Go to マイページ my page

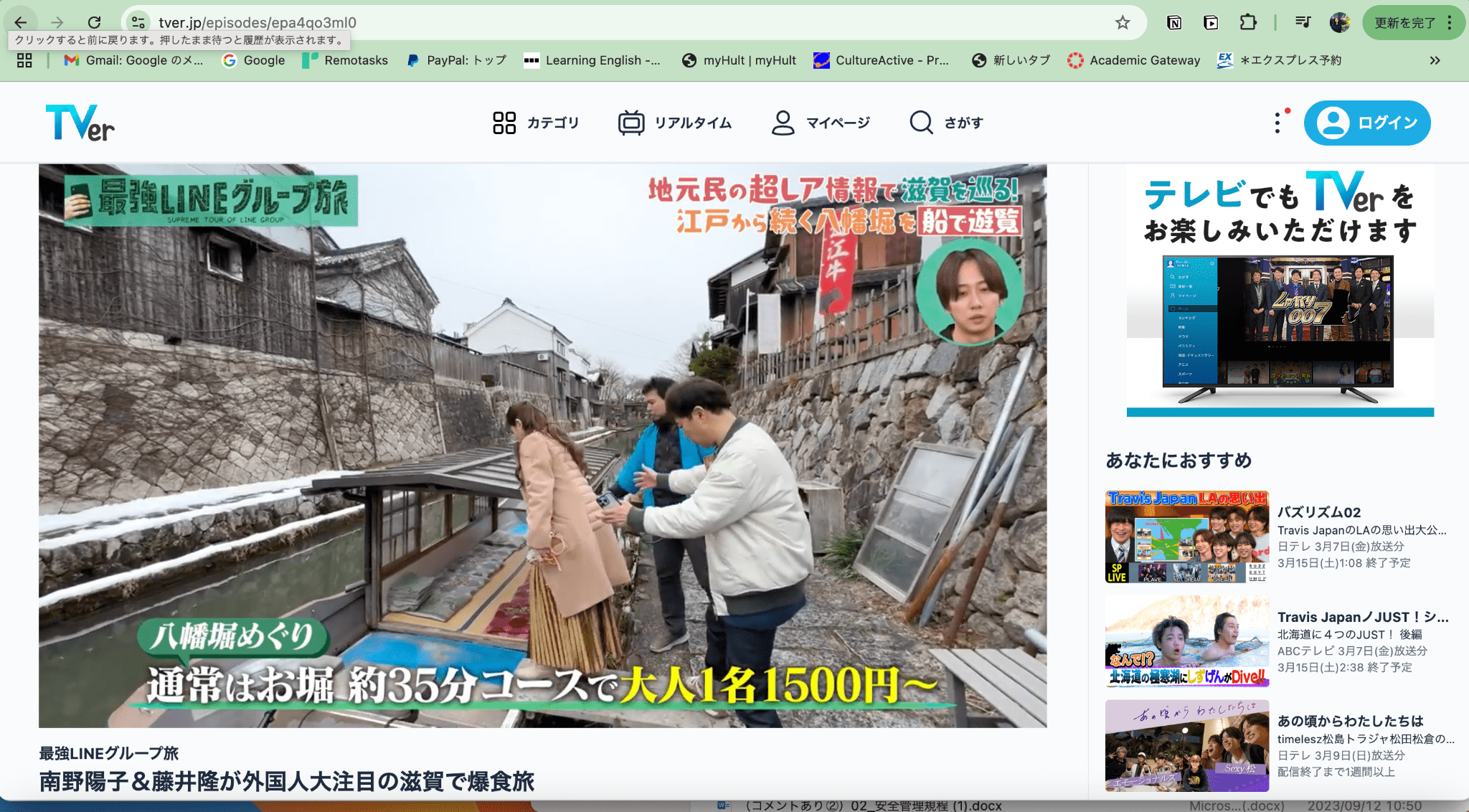(821, 123)
